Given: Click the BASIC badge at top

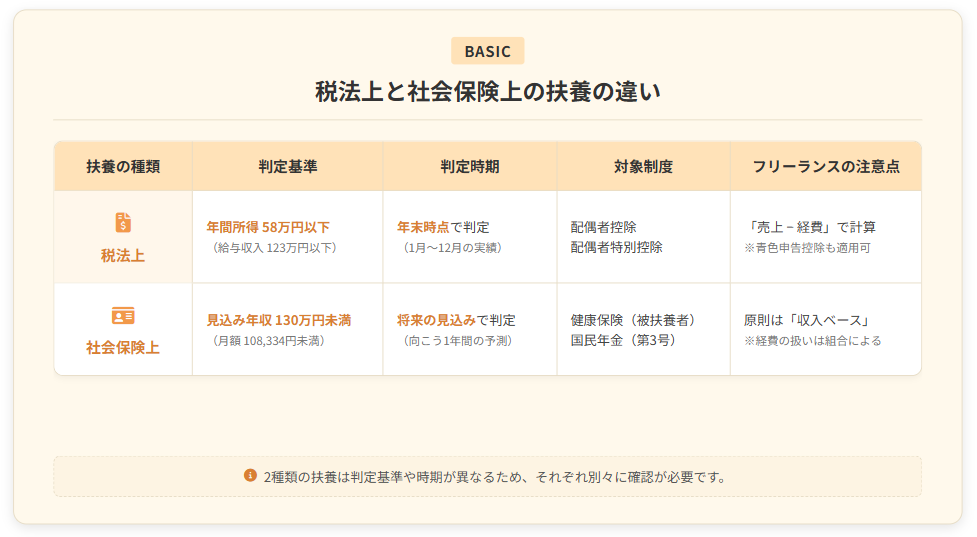Looking at the screenshot, I should 487,51.
